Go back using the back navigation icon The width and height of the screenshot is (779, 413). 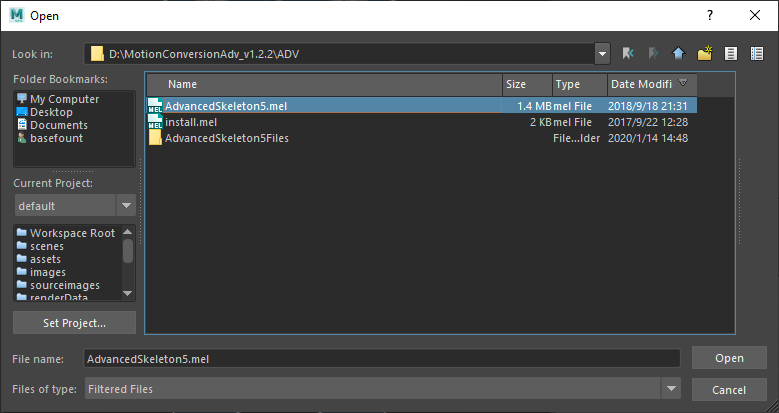628,53
